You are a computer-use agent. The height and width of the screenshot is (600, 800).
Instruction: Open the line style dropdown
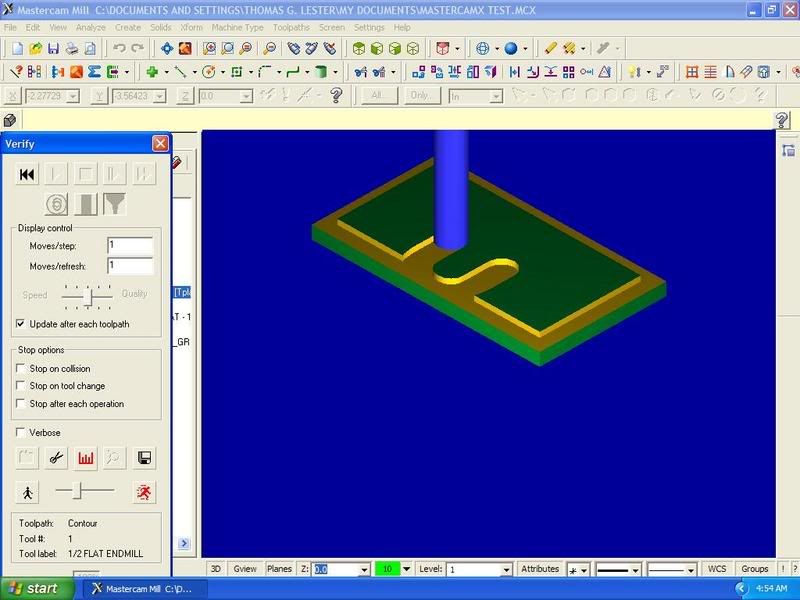click(x=635, y=570)
